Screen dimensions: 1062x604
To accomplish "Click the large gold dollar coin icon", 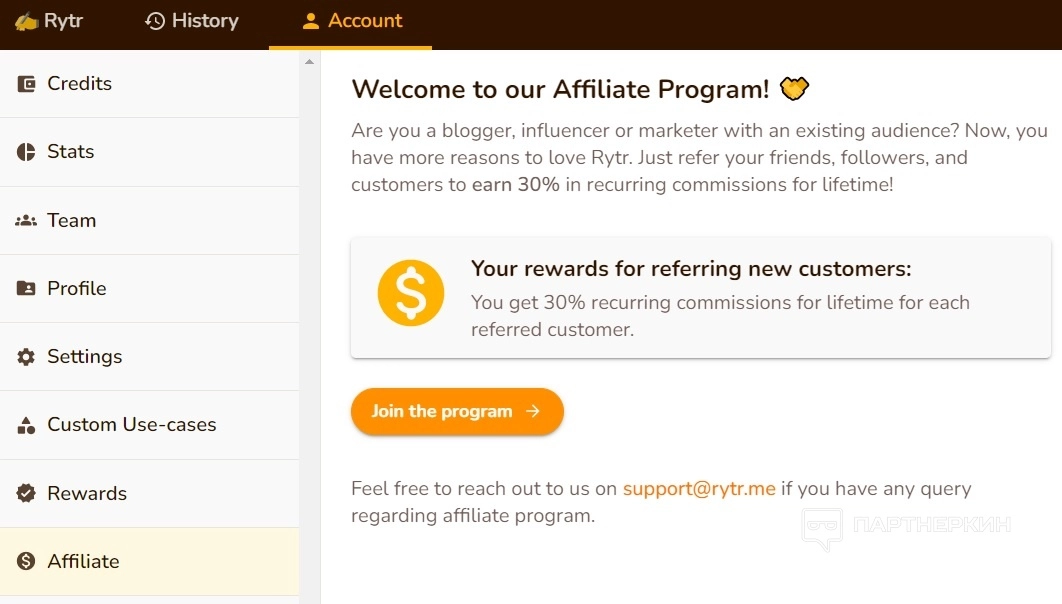I will click(410, 293).
